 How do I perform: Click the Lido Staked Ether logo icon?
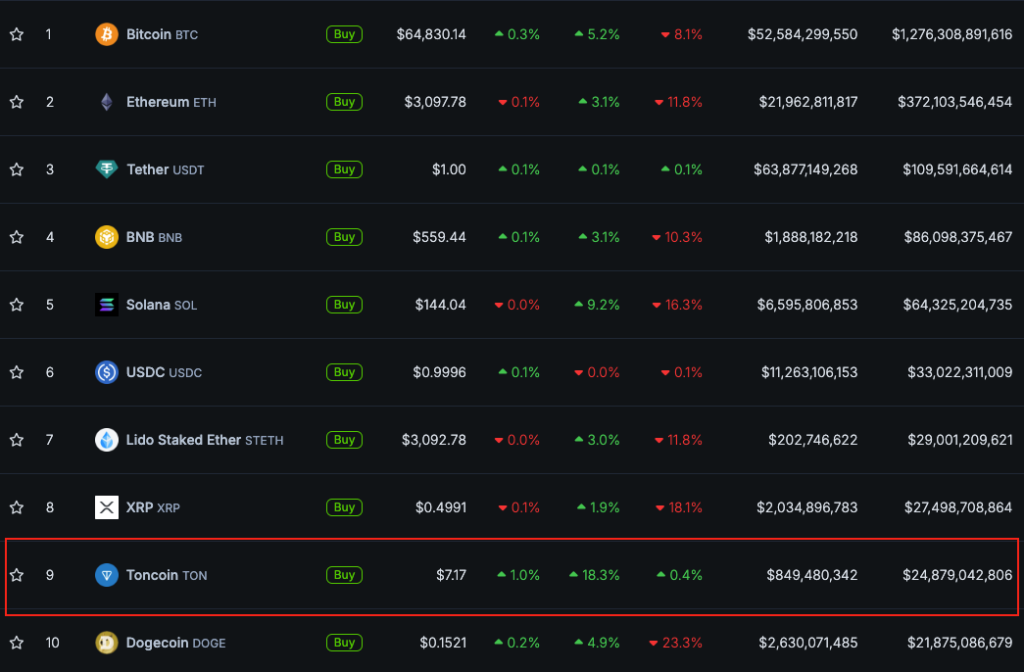coord(106,440)
